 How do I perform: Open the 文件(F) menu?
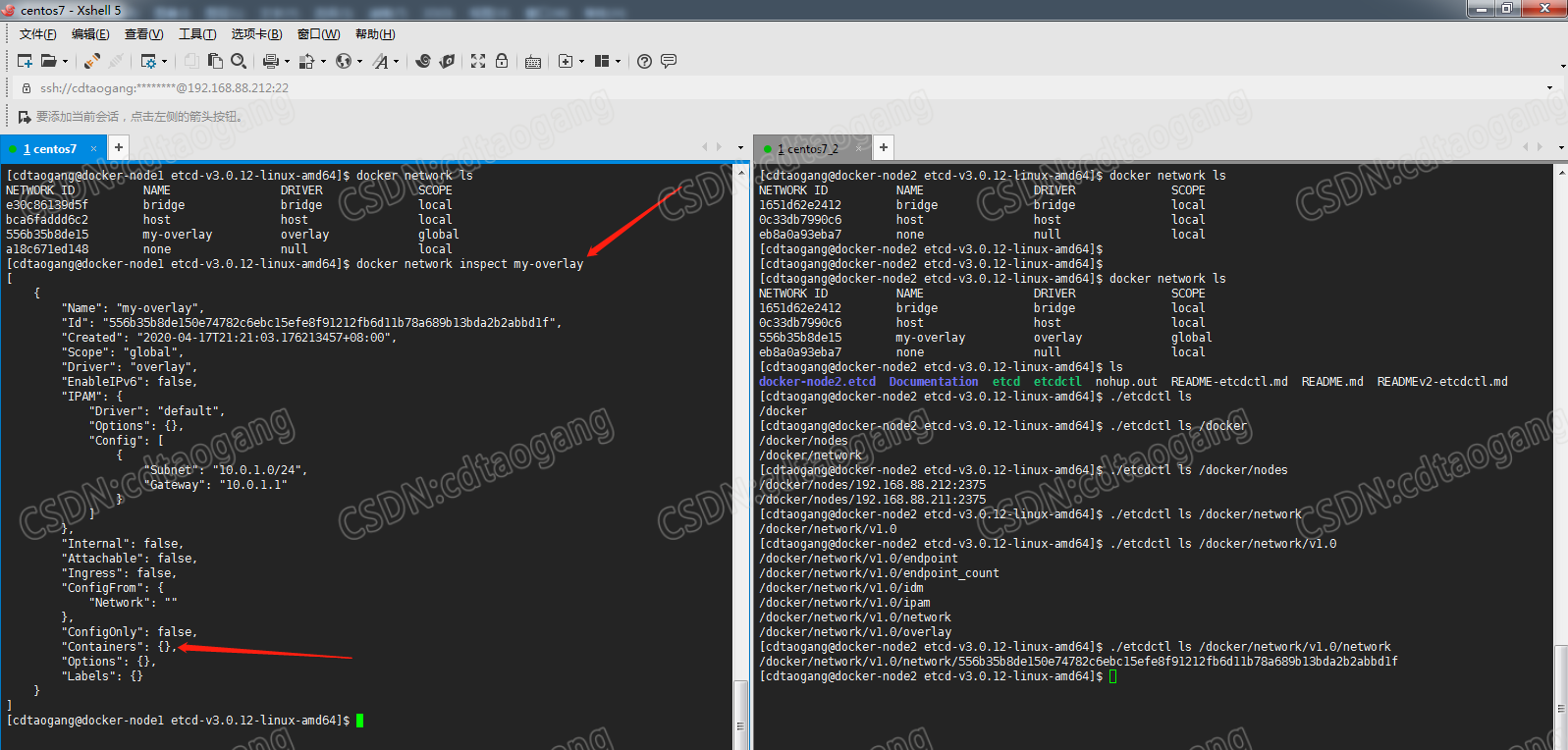coord(37,34)
